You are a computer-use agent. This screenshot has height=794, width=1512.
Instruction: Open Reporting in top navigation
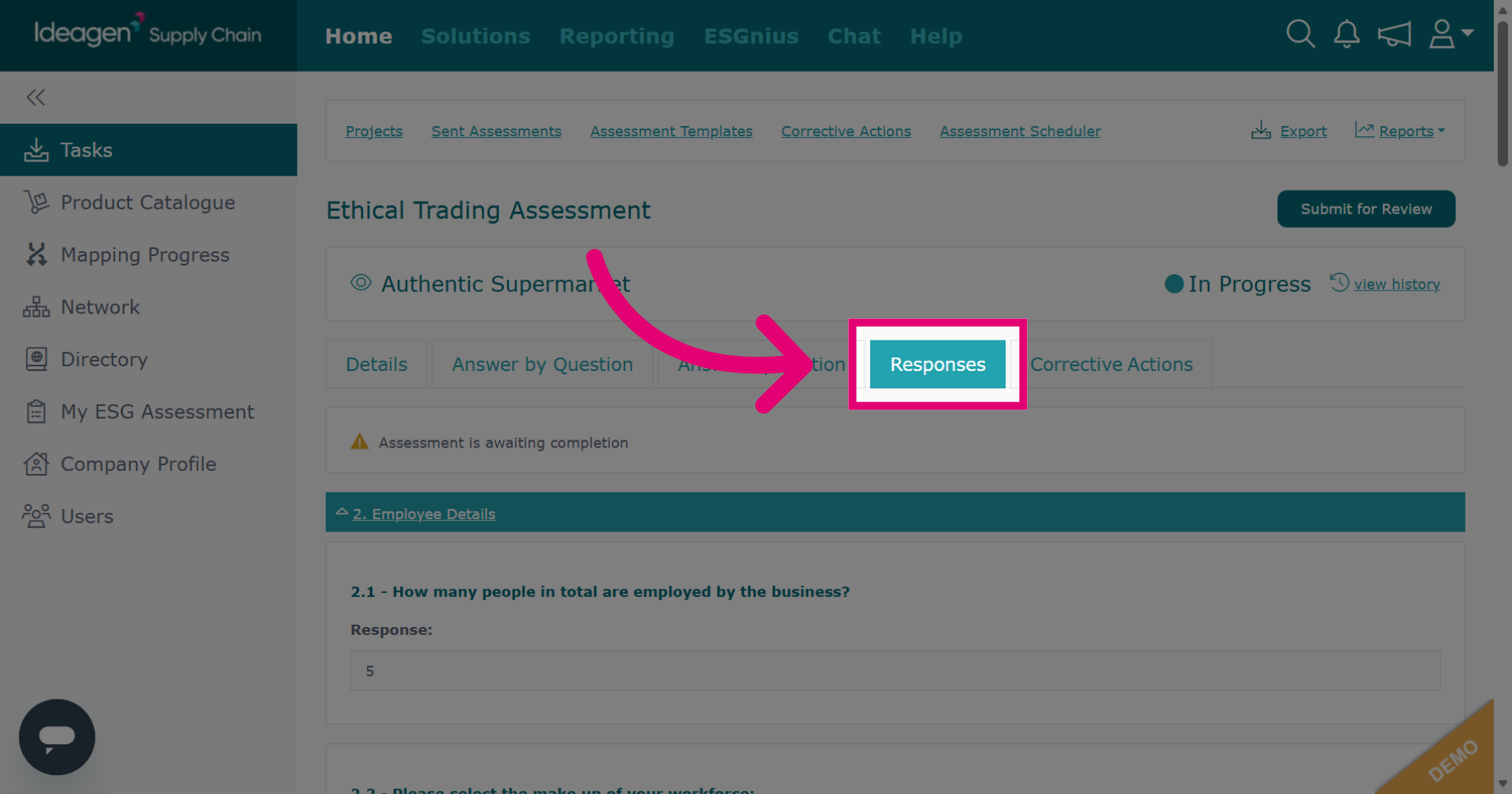pos(617,36)
